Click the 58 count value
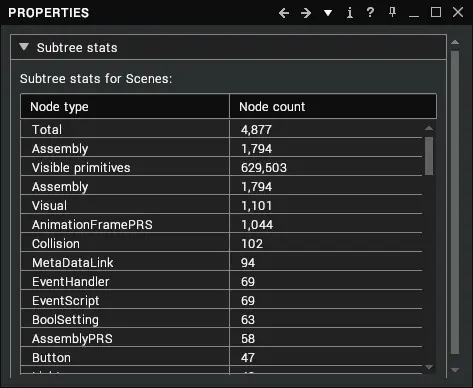The image size is (473, 388). 248,339
